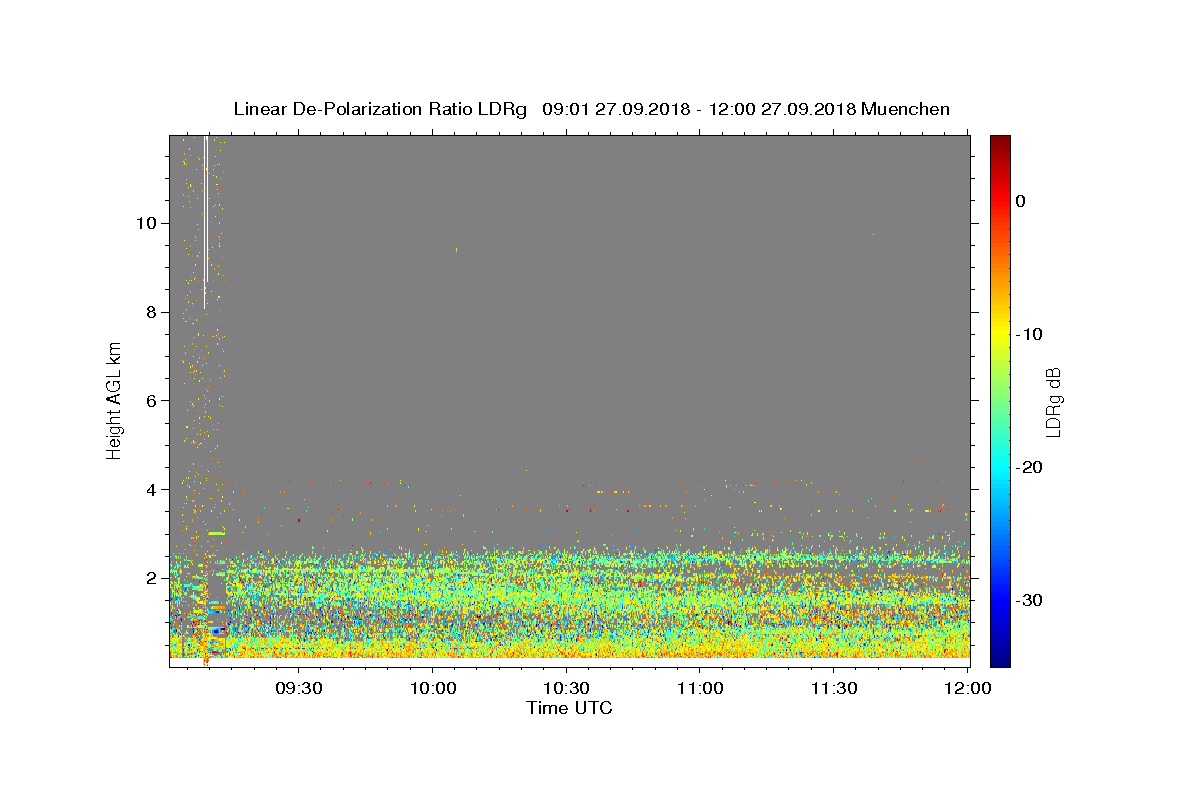The image size is (1200, 800).
Task: Click the colorbar tick label 0
Action: (1021, 201)
